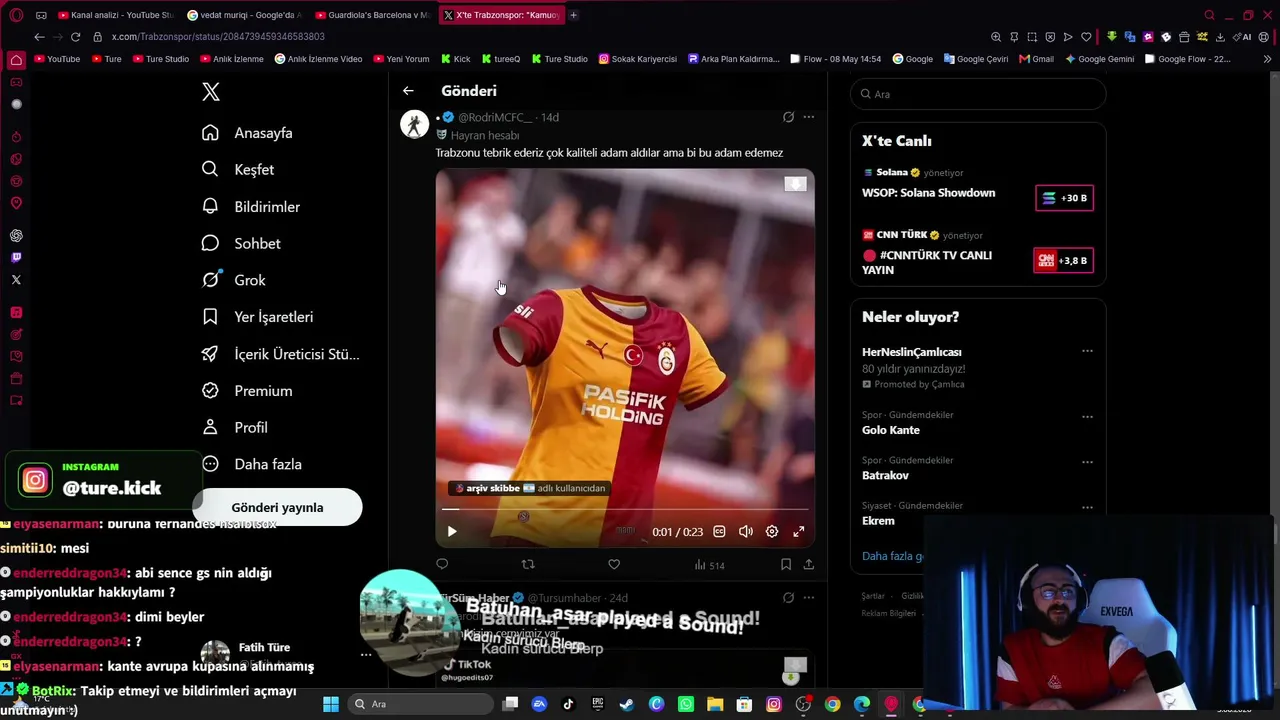Go to Anasayfa home page

coord(247,133)
